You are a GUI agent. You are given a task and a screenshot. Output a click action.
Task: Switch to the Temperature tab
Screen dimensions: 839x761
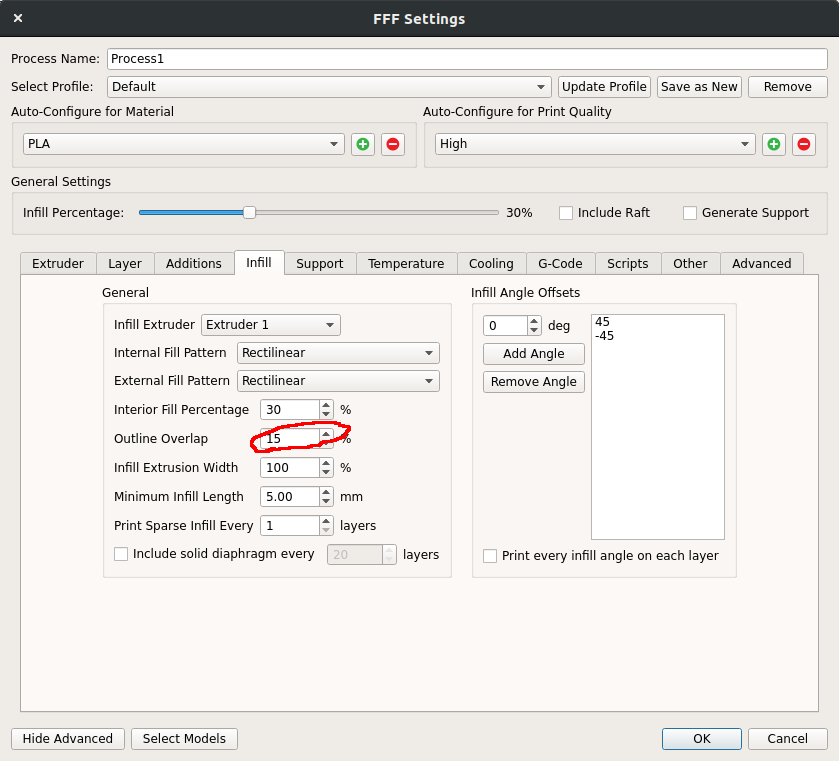[406, 264]
